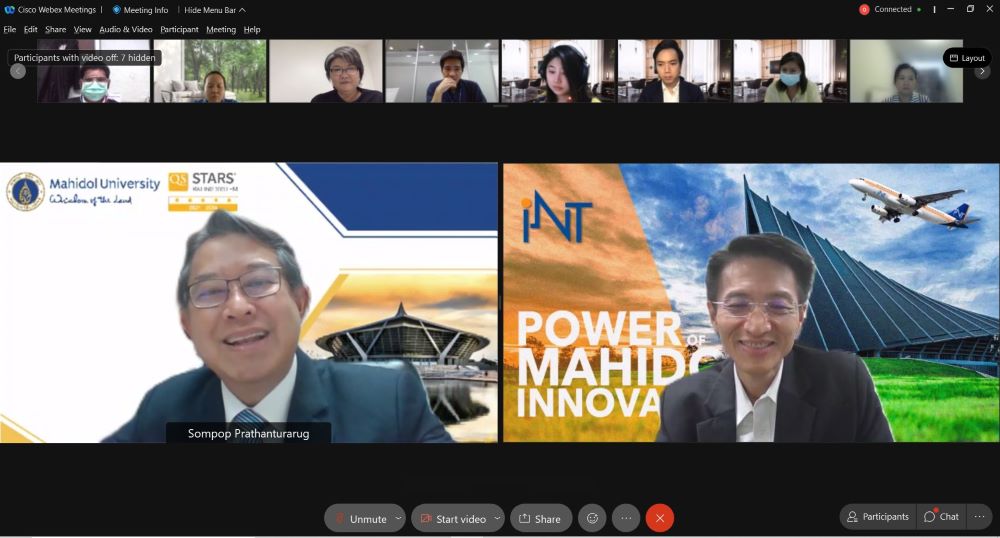Open the emoji reactions button
This screenshot has height=538, width=1000.
[592, 518]
